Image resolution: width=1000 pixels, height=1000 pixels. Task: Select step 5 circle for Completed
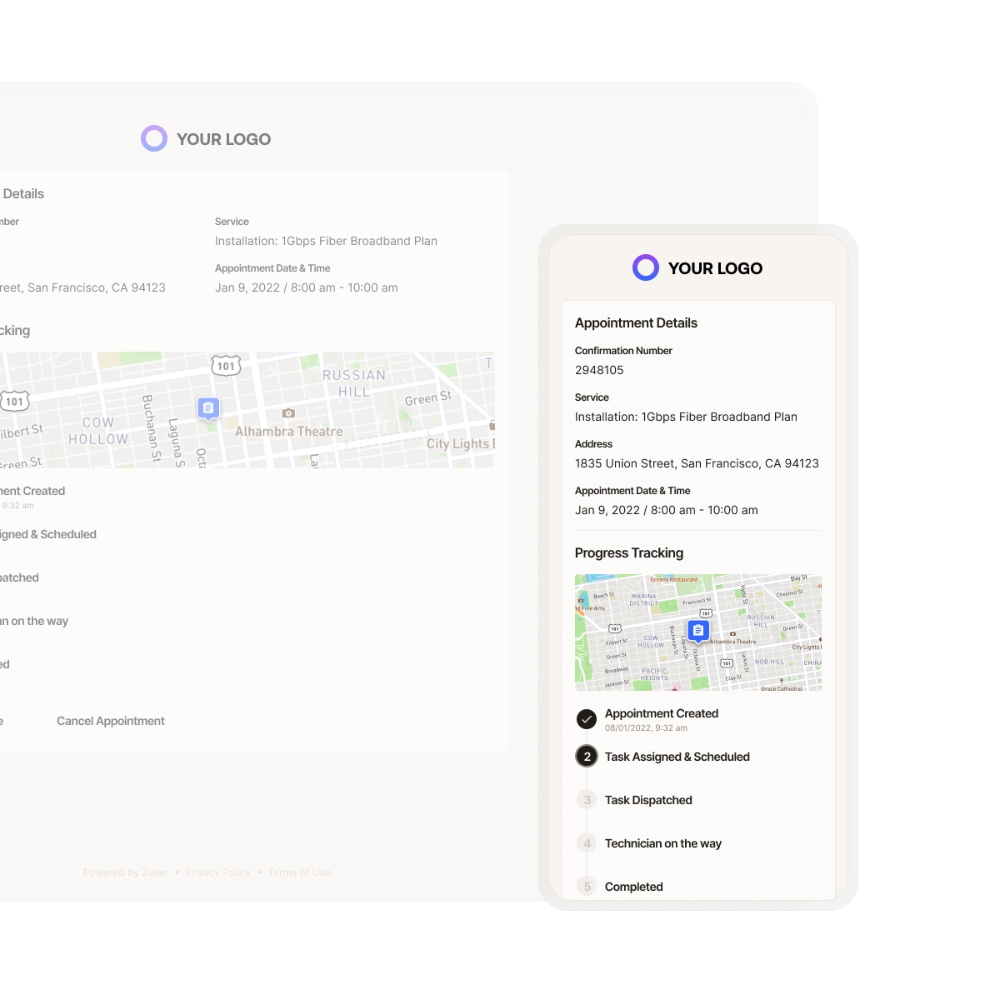click(x=586, y=886)
